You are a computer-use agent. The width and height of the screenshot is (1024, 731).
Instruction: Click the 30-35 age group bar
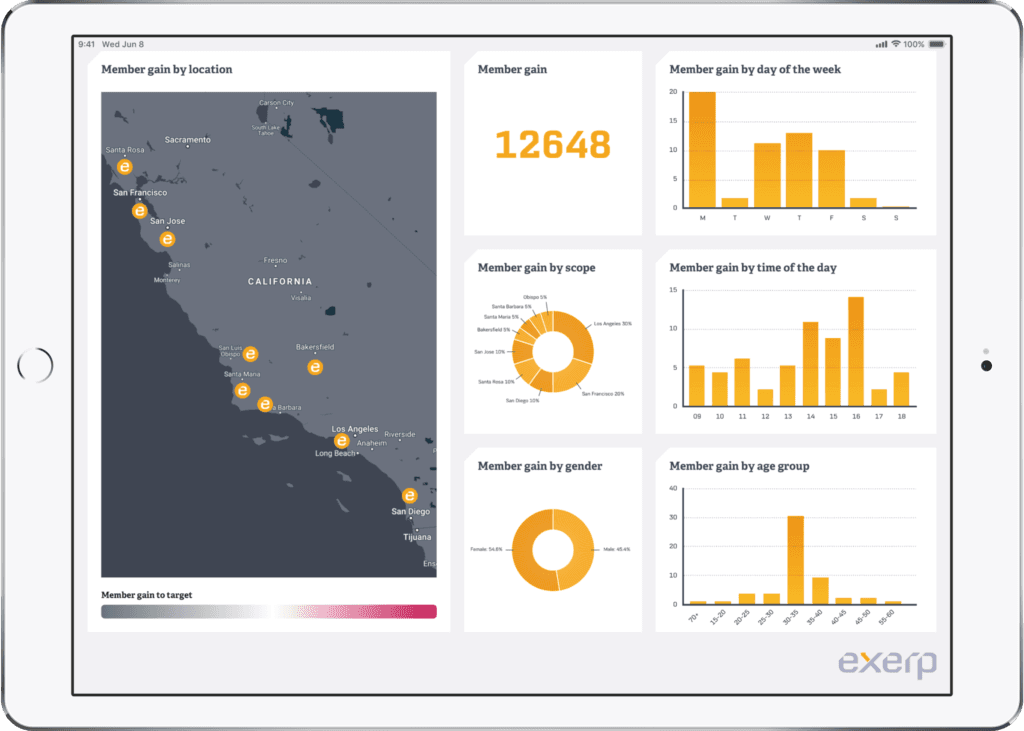click(795, 560)
